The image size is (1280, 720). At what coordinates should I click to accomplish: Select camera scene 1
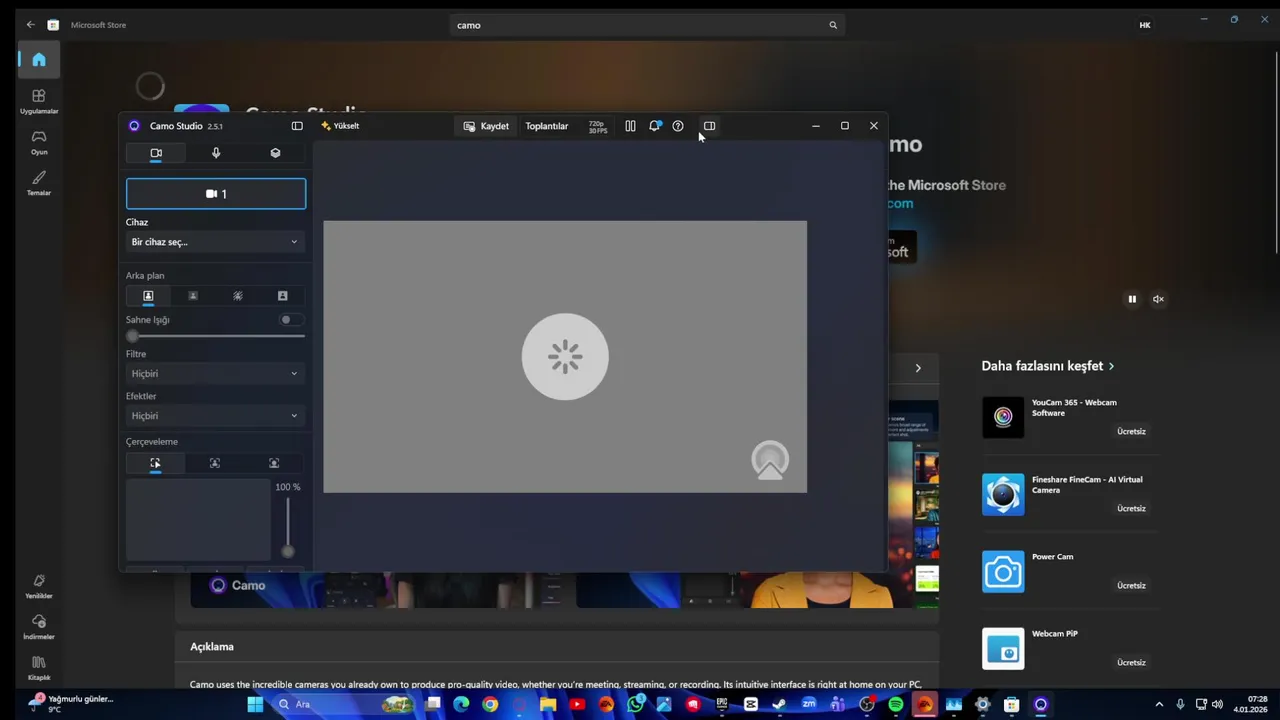point(216,194)
